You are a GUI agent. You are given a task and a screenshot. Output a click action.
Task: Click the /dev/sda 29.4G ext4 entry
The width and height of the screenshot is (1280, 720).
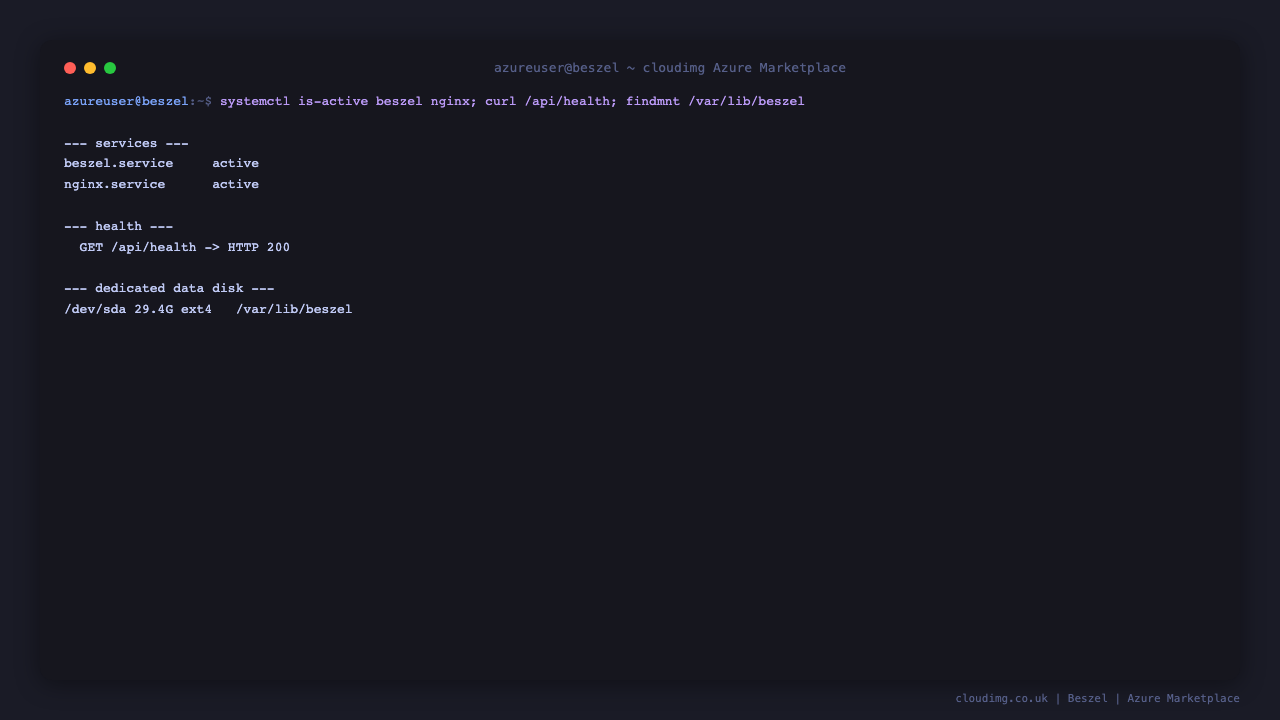tap(138, 309)
